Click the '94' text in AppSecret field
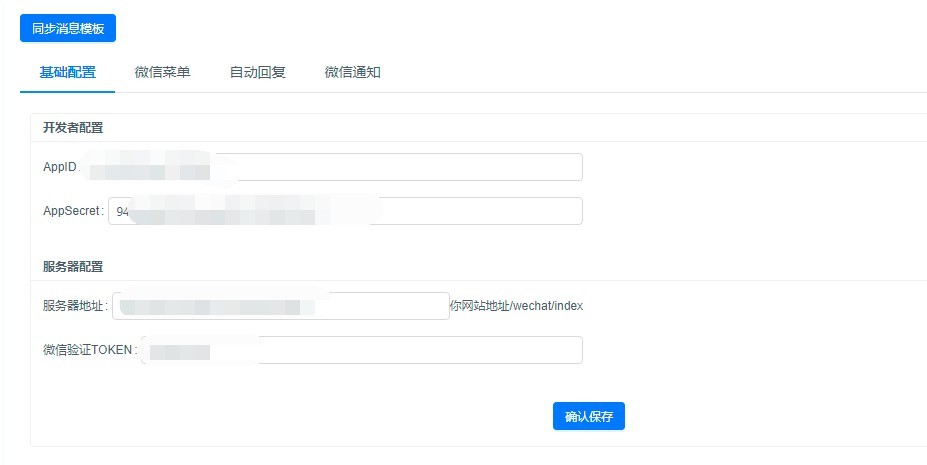This screenshot has height=465, width=927. point(123,212)
